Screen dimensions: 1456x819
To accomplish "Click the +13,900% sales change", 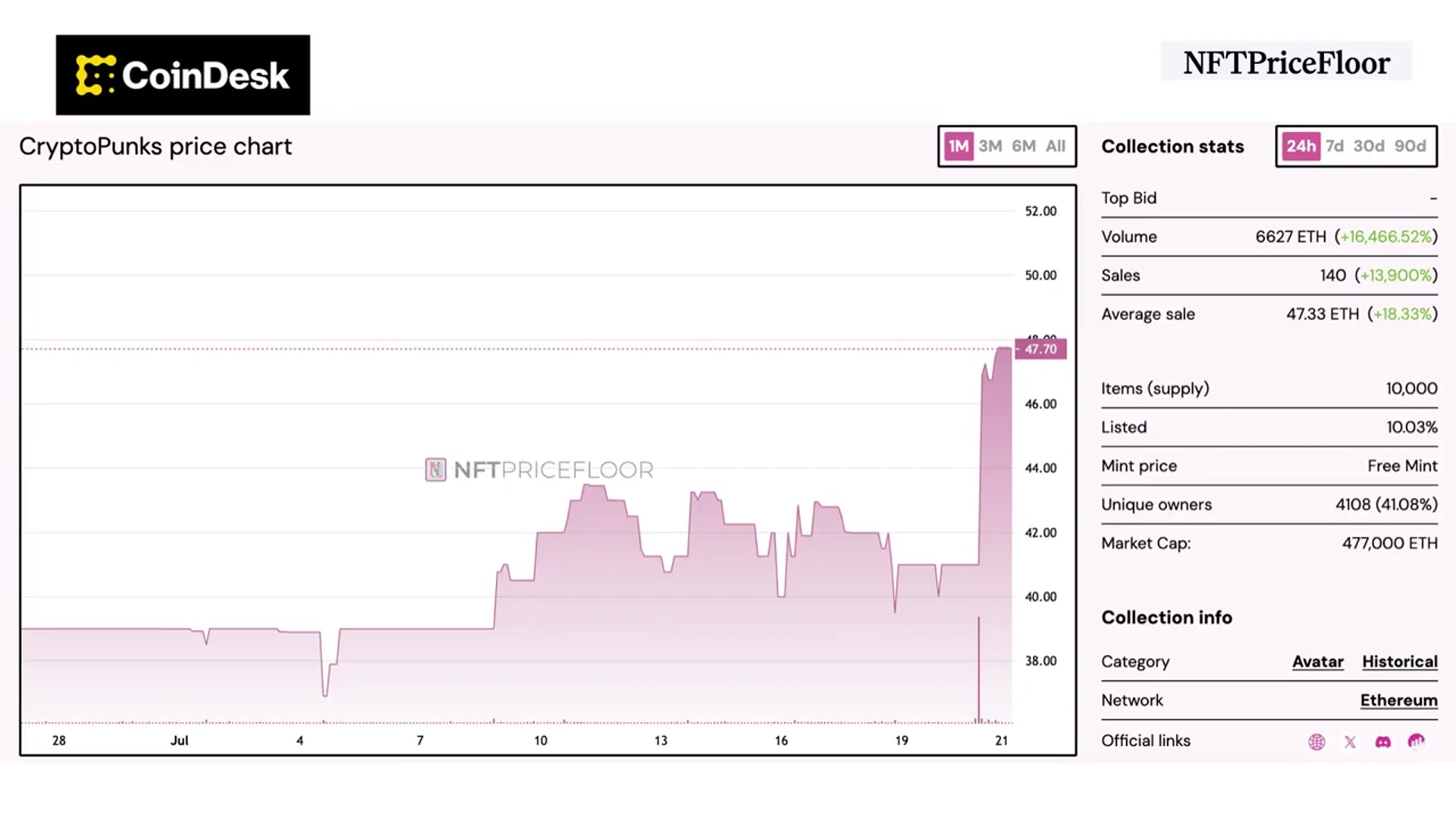I will pyautogui.click(x=1396, y=275).
